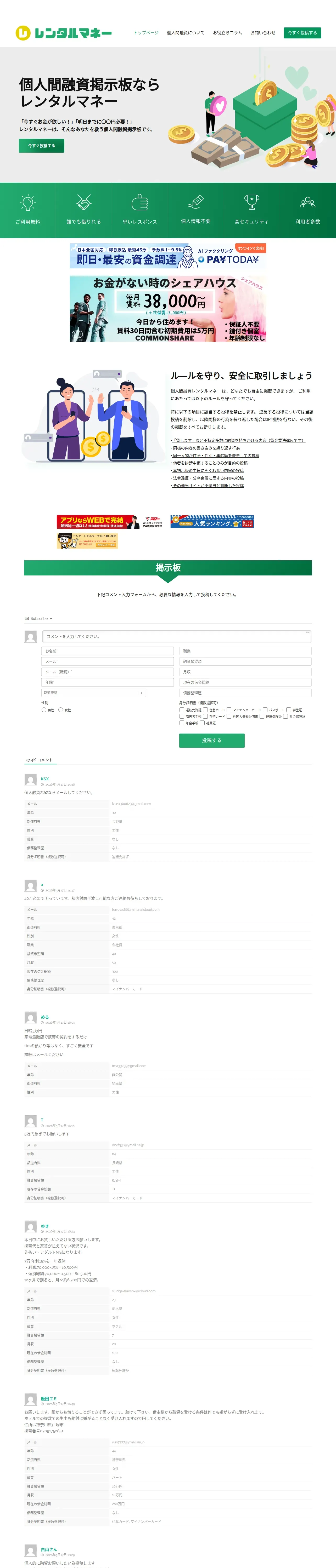Check the マイナンバーカード checkbox
The image size is (336, 1568).
tap(229, 710)
